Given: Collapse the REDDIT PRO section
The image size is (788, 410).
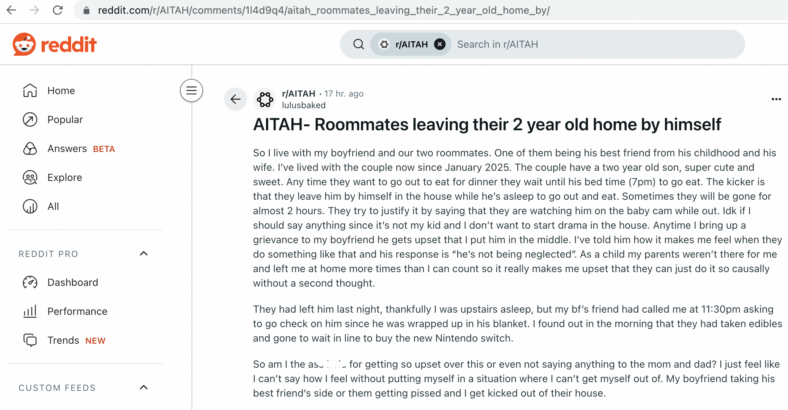Looking at the screenshot, I should click(144, 253).
